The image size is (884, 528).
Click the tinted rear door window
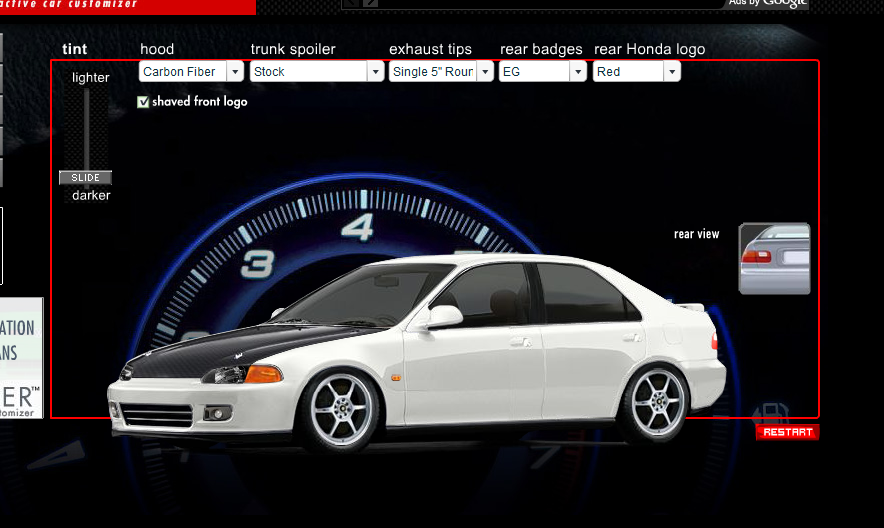click(580, 293)
